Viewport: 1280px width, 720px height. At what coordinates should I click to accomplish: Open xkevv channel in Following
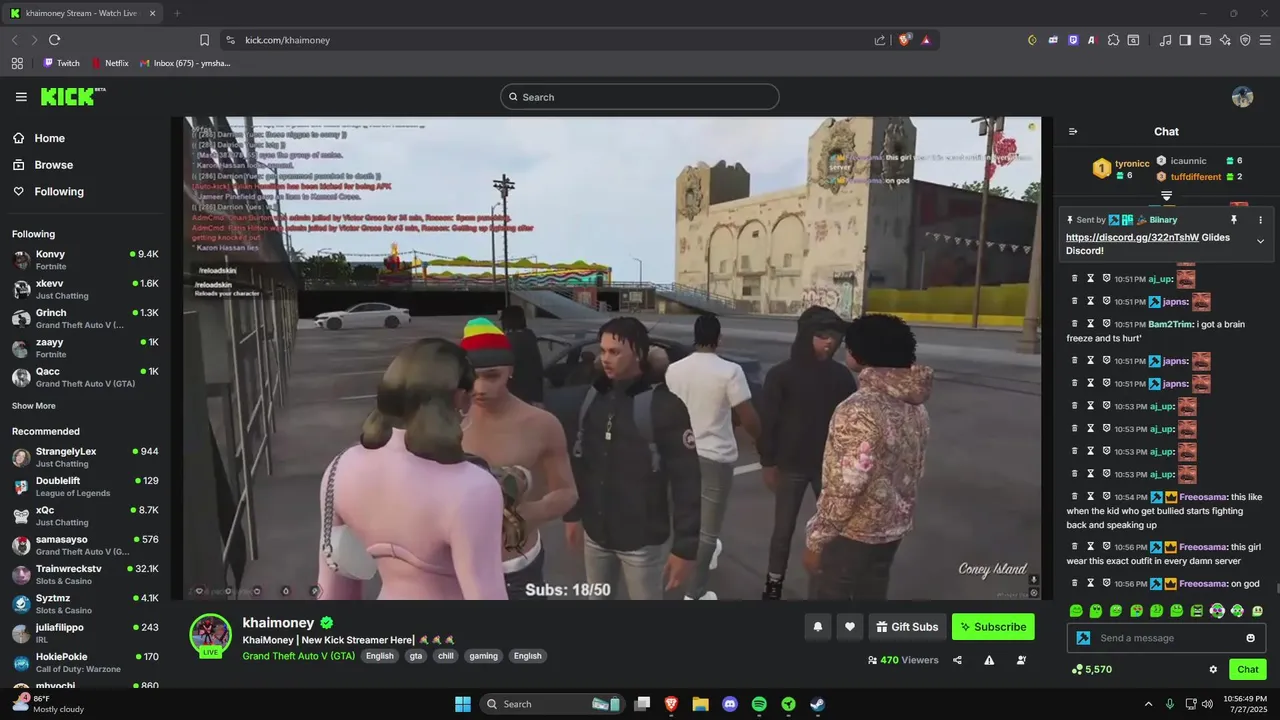[x=85, y=289]
